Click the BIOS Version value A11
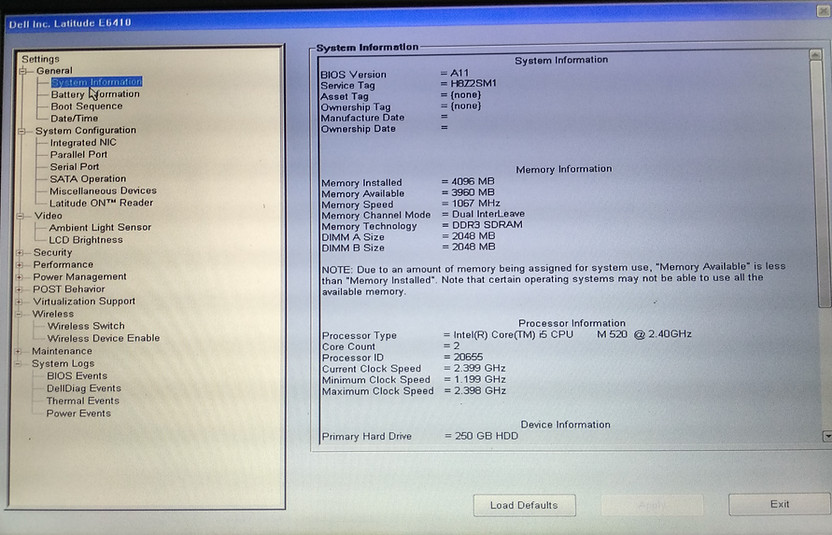Image resolution: width=832 pixels, height=535 pixels. point(460,73)
